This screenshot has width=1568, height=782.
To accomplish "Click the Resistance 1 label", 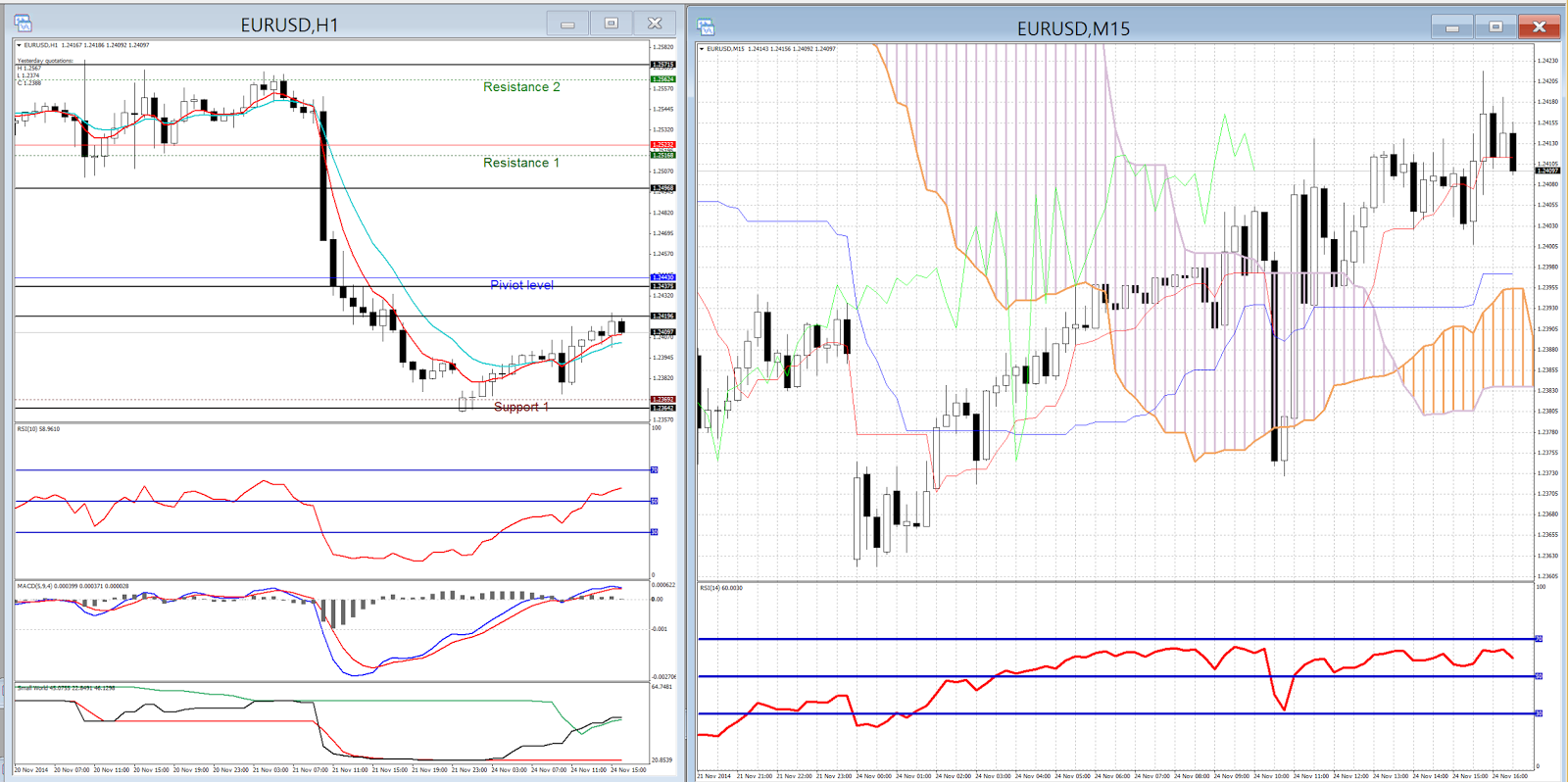I will pos(521,163).
